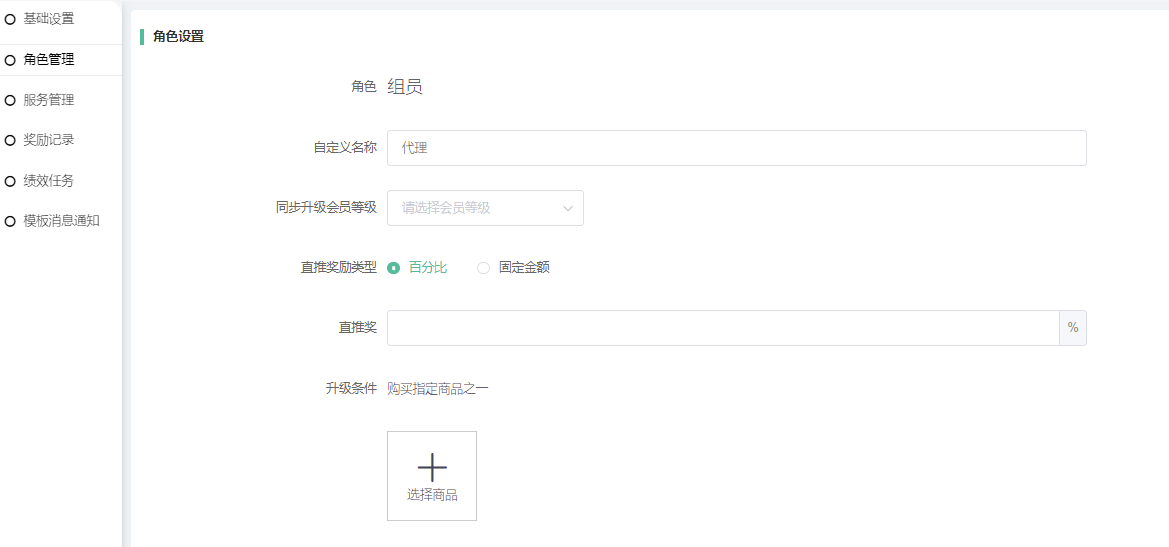
Task: Click the 固定金额 label text
Action: [x=524, y=268]
